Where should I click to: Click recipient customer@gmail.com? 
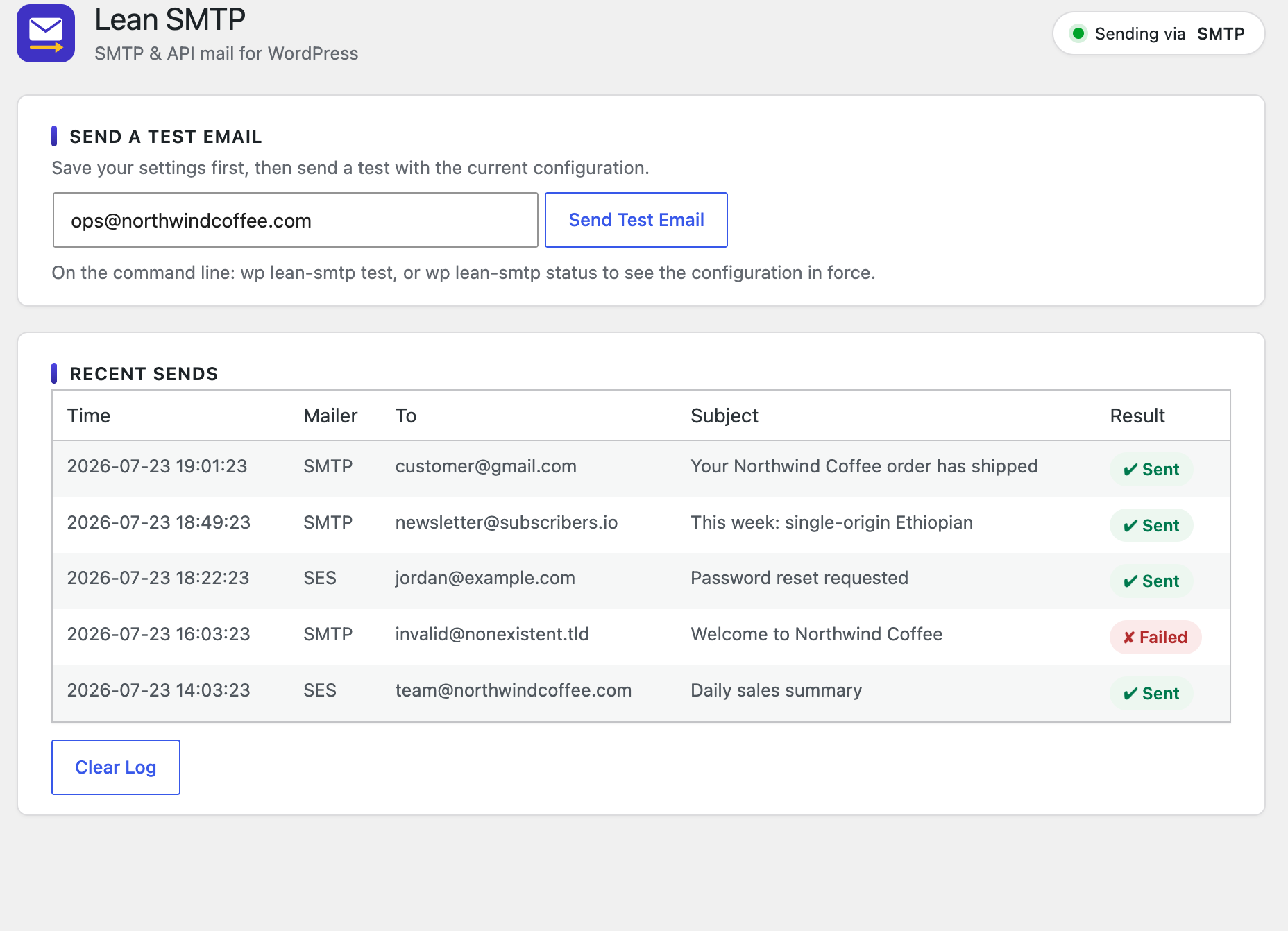coord(486,466)
